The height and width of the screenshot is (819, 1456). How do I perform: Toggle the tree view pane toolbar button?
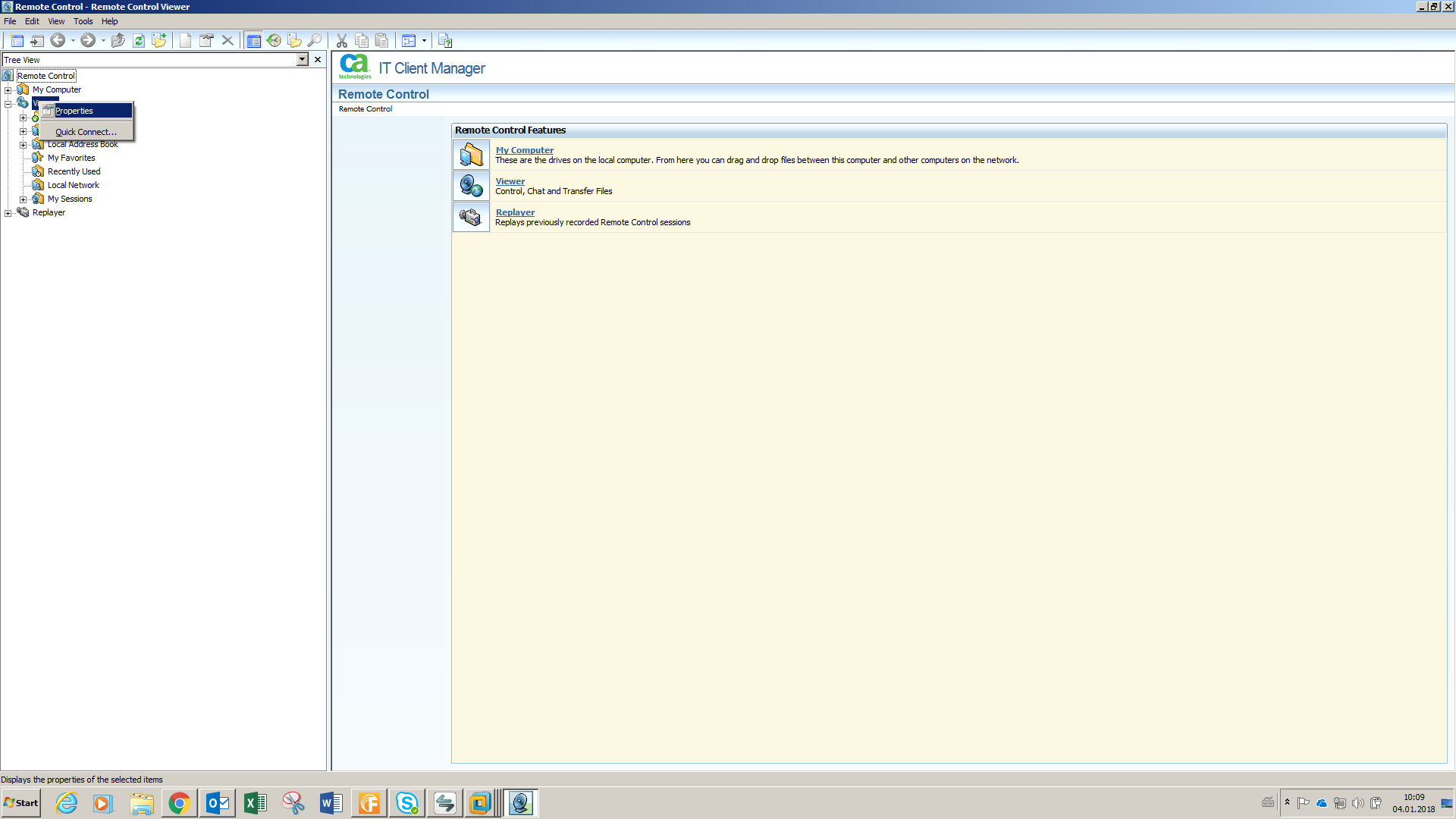click(x=254, y=40)
